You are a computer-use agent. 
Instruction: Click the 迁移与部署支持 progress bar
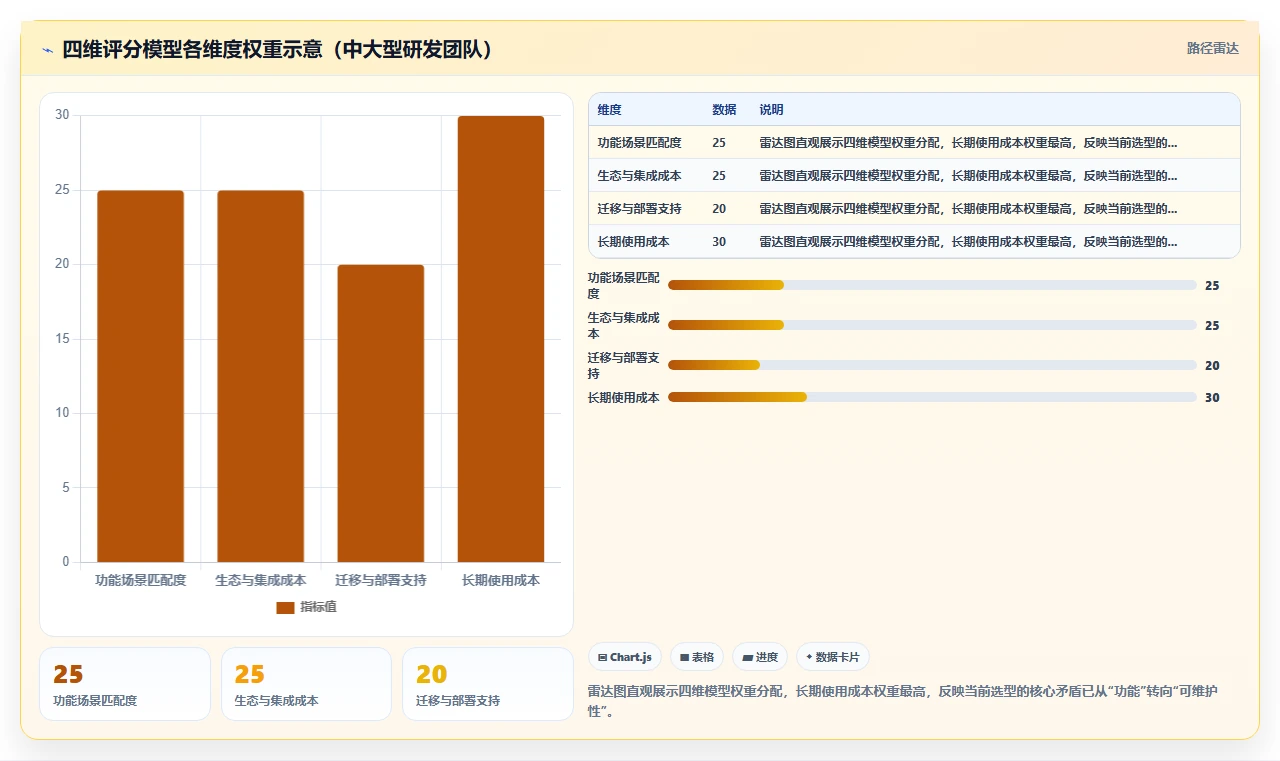click(932, 365)
